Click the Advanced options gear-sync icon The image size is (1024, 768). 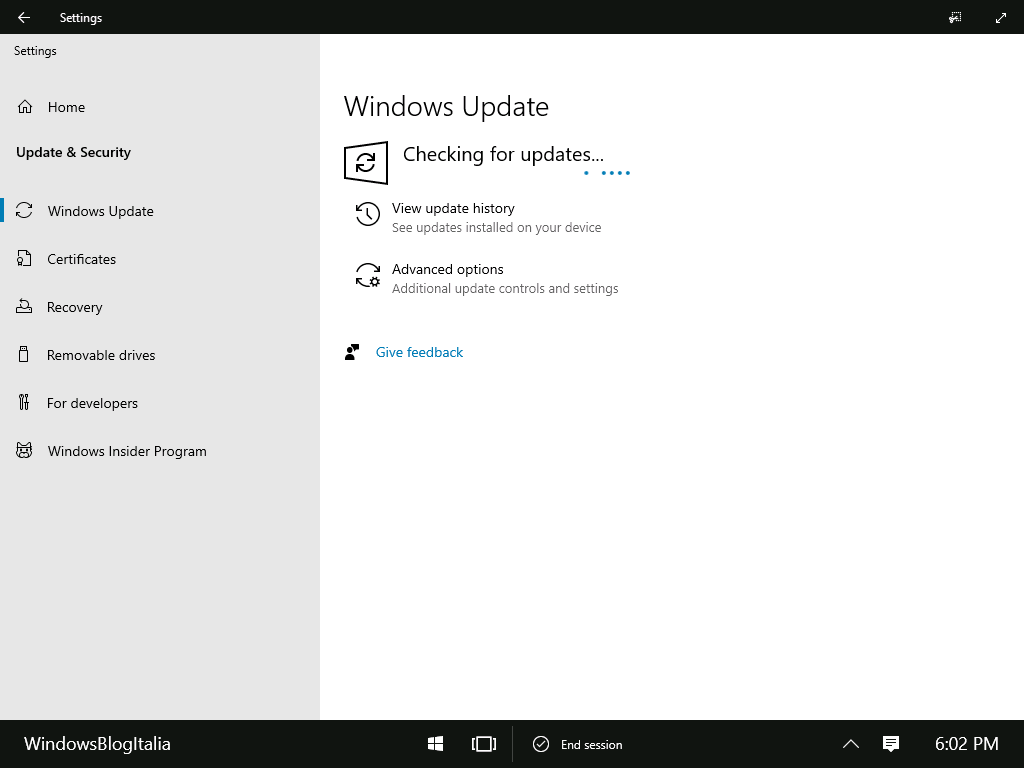click(x=368, y=275)
